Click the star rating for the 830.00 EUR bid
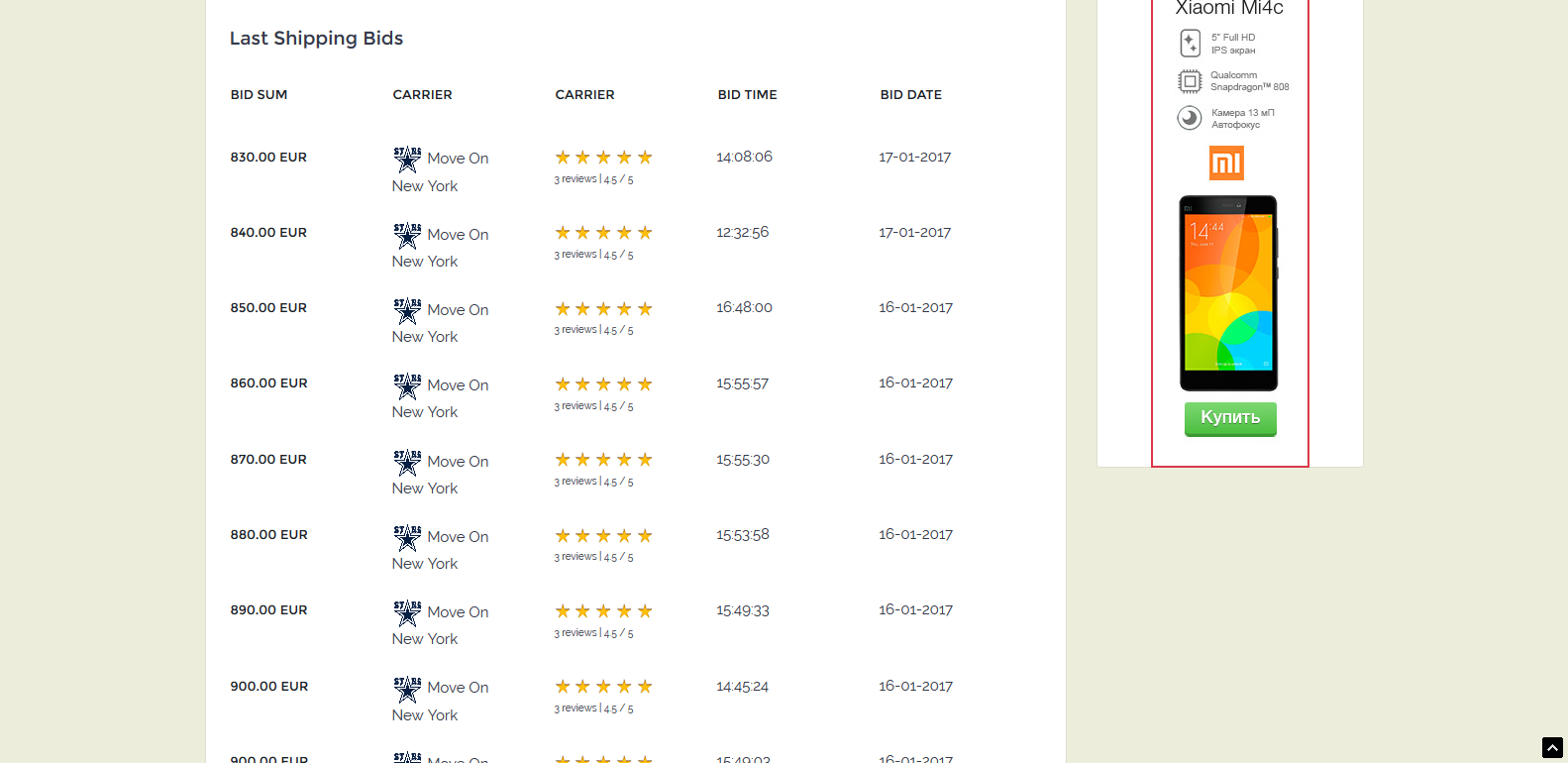Image resolution: width=1568 pixels, height=763 pixels. (x=603, y=158)
